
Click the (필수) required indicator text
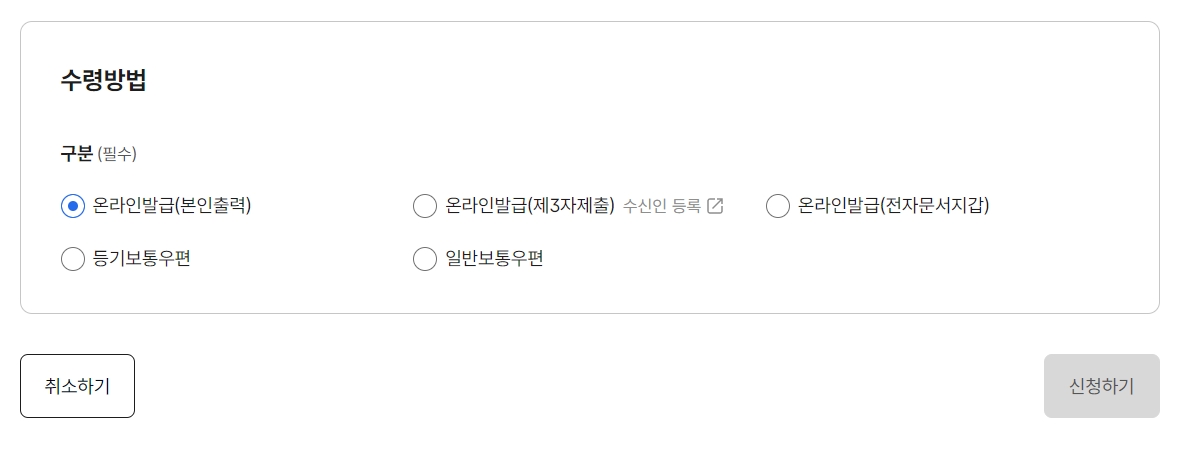pyautogui.click(x=117, y=154)
